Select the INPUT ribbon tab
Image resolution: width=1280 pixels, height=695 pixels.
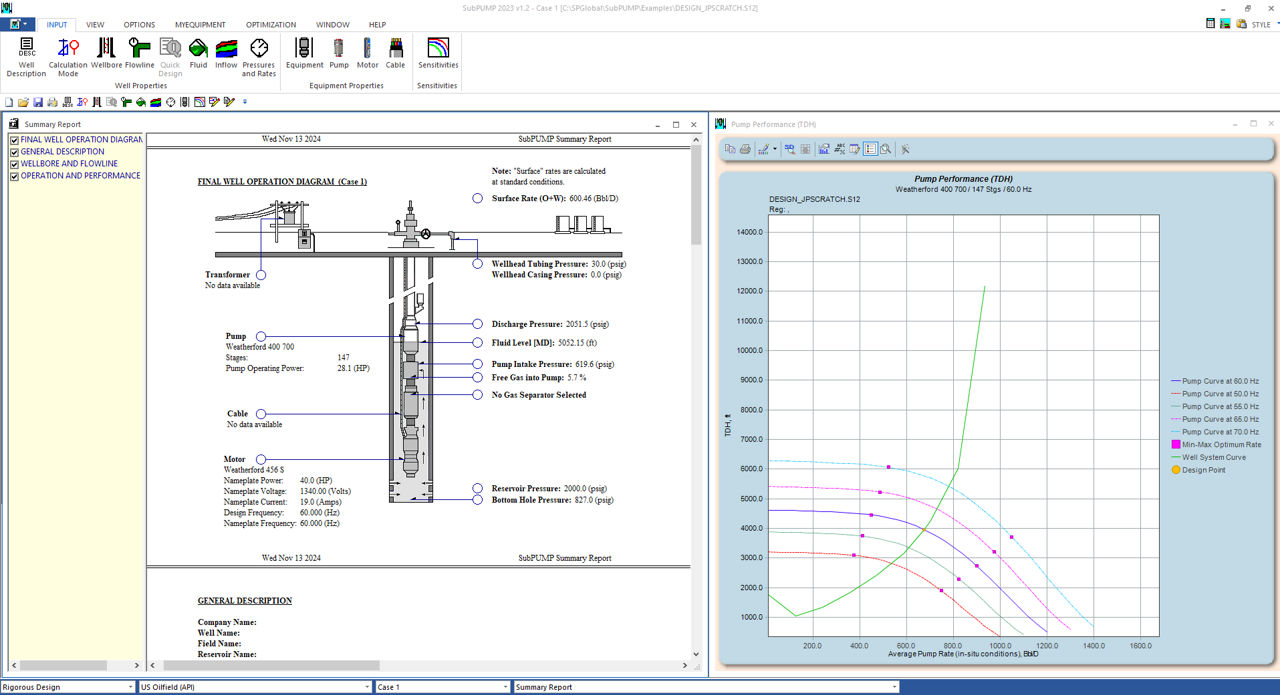[57, 24]
